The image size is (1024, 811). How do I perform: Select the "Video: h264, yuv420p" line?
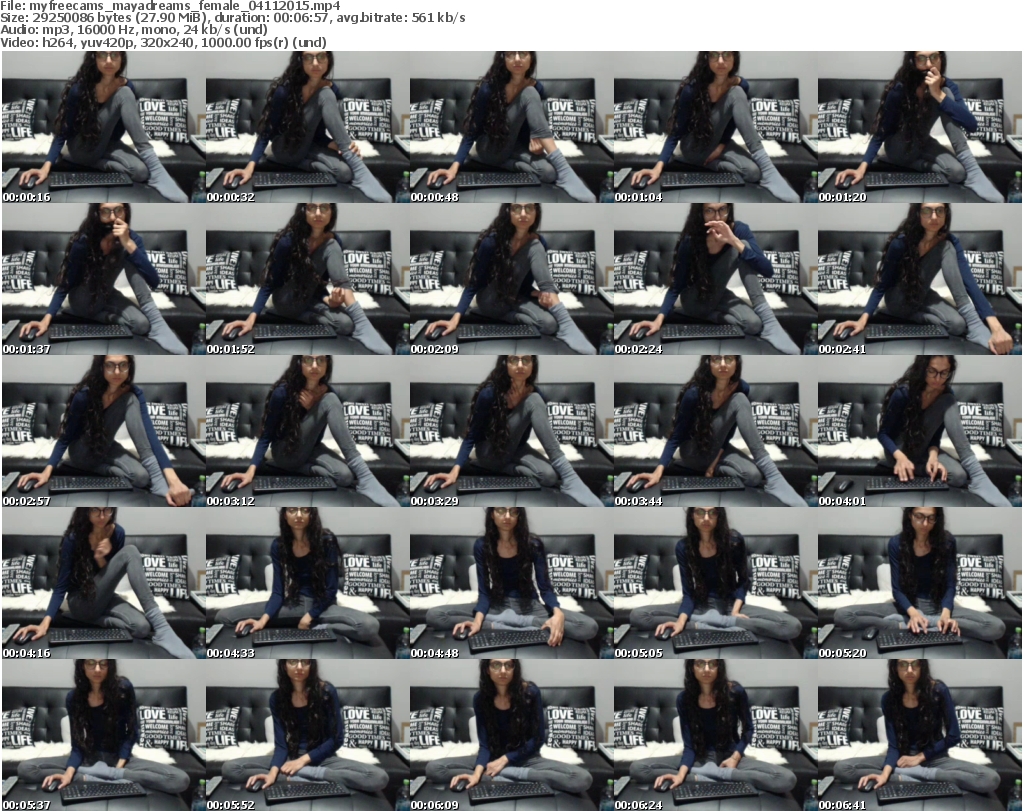163,42
